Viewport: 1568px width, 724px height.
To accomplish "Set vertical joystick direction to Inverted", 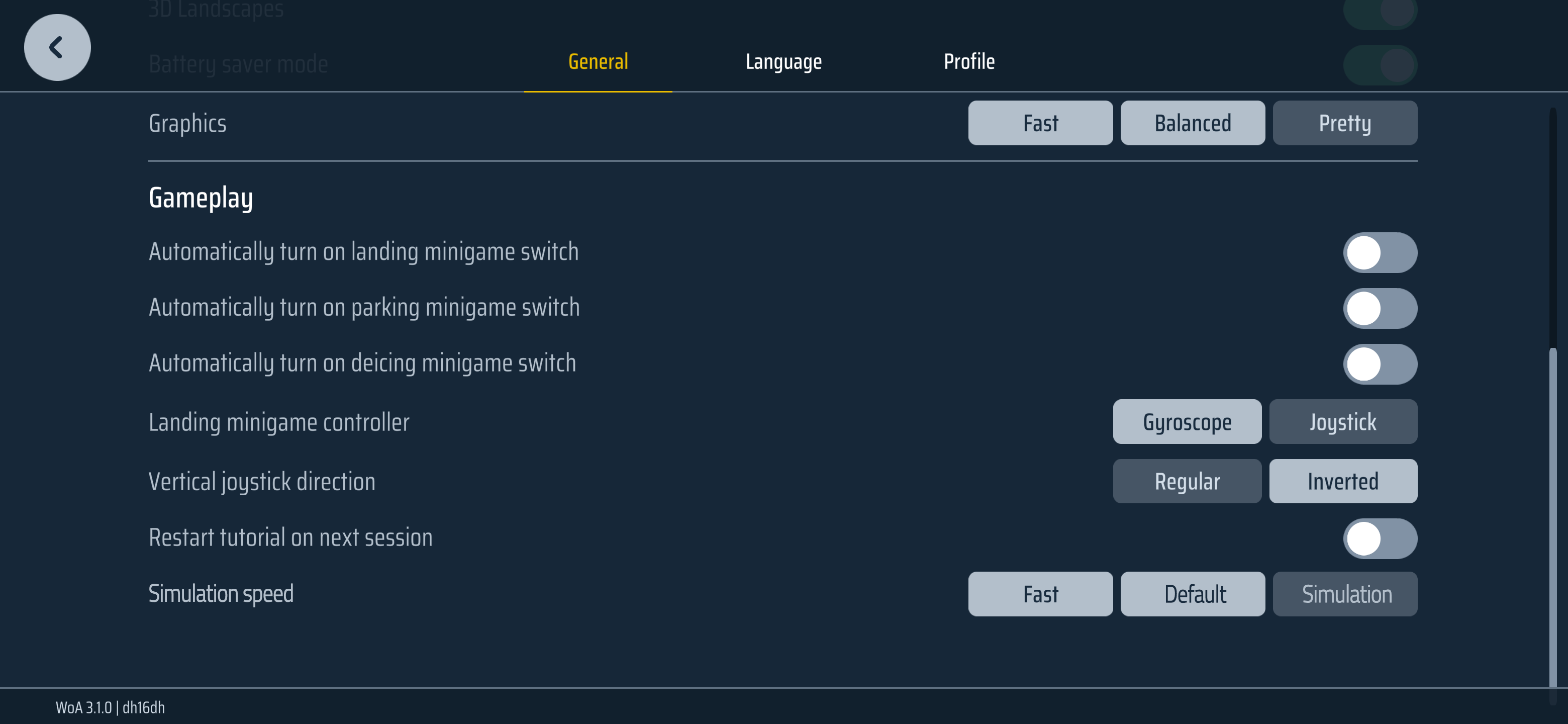I will (1343, 481).
